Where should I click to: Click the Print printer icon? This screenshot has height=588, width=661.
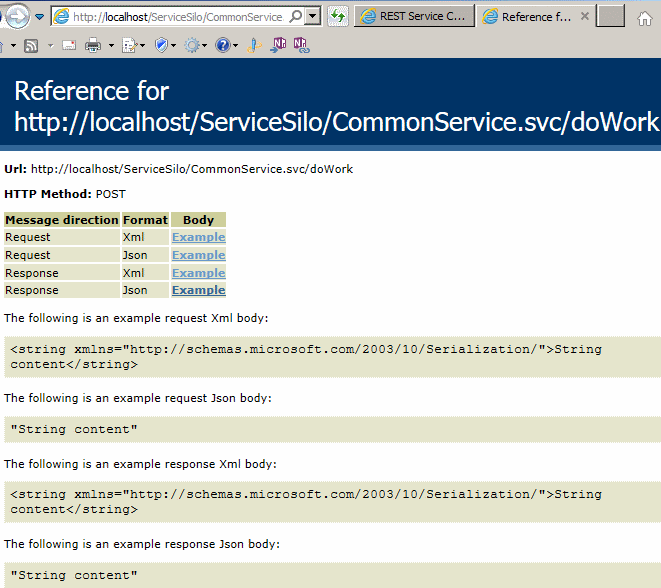click(93, 45)
